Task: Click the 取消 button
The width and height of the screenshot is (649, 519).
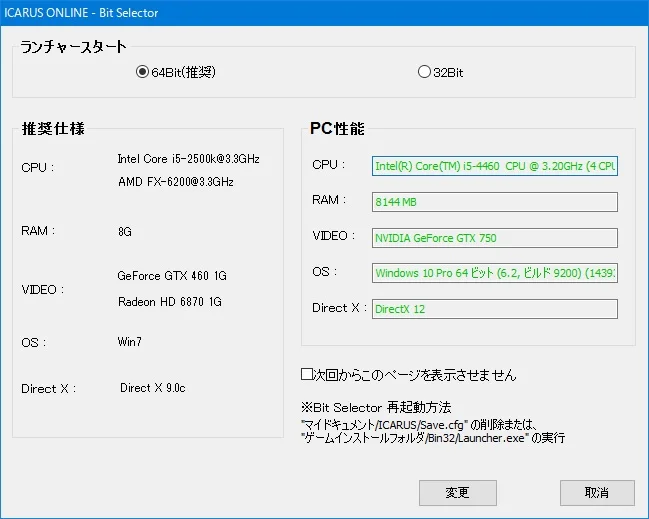Action: 597,493
